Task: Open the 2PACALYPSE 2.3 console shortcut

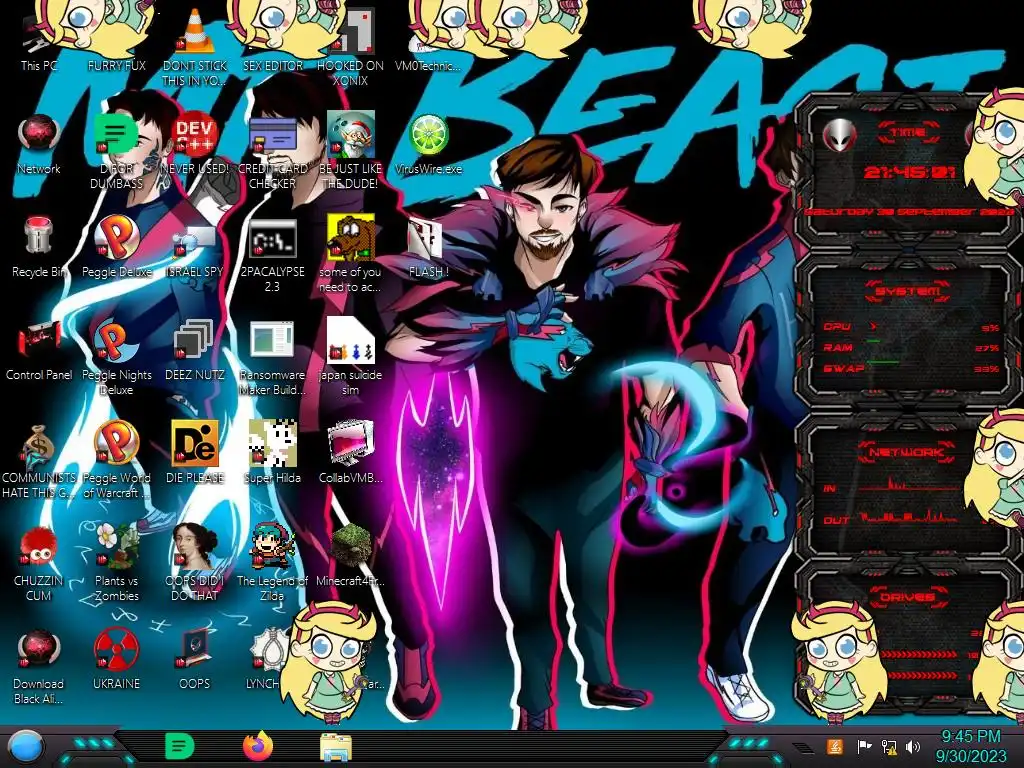Action: tap(272, 255)
